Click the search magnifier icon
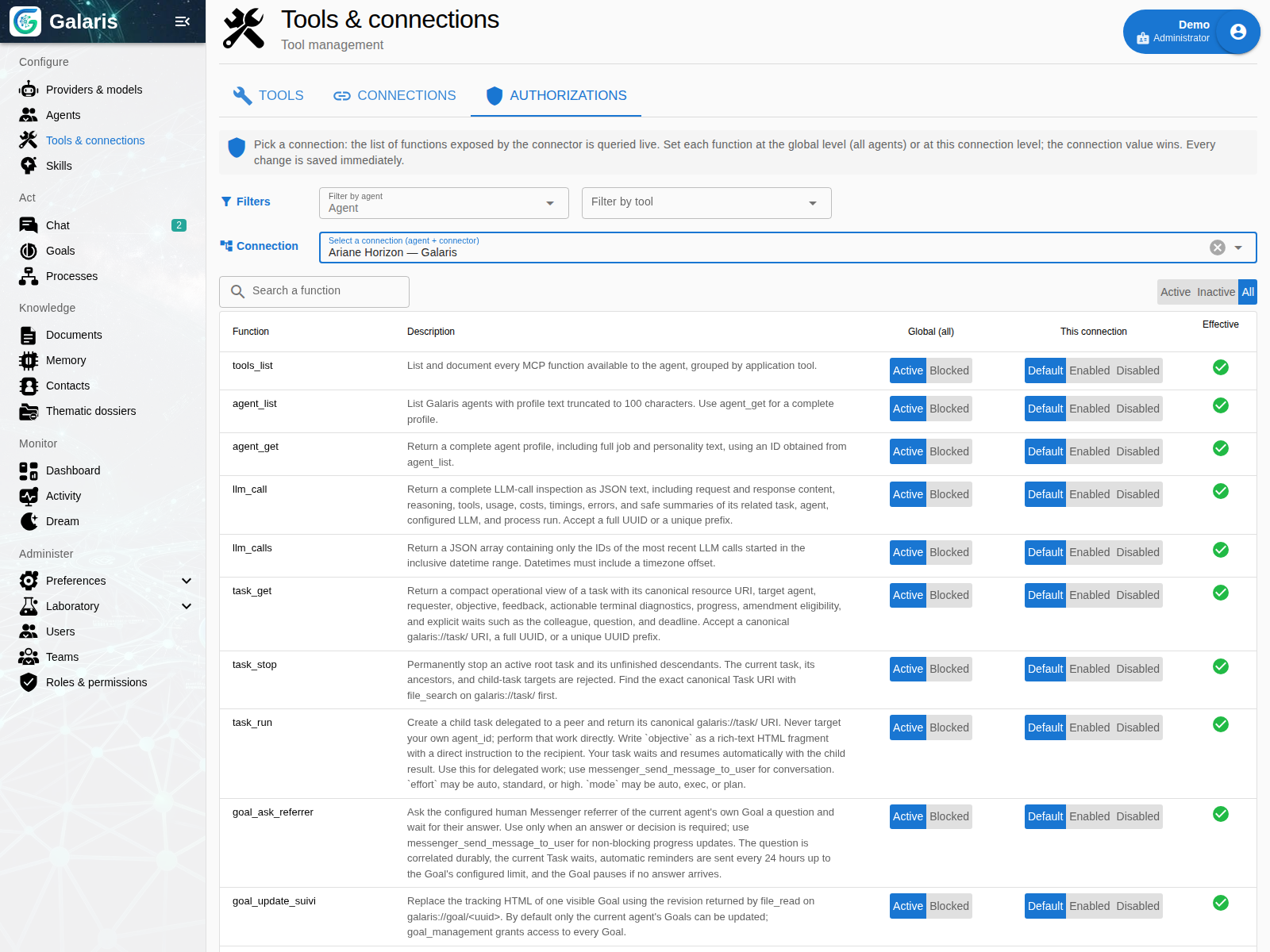 (x=237, y=291)
